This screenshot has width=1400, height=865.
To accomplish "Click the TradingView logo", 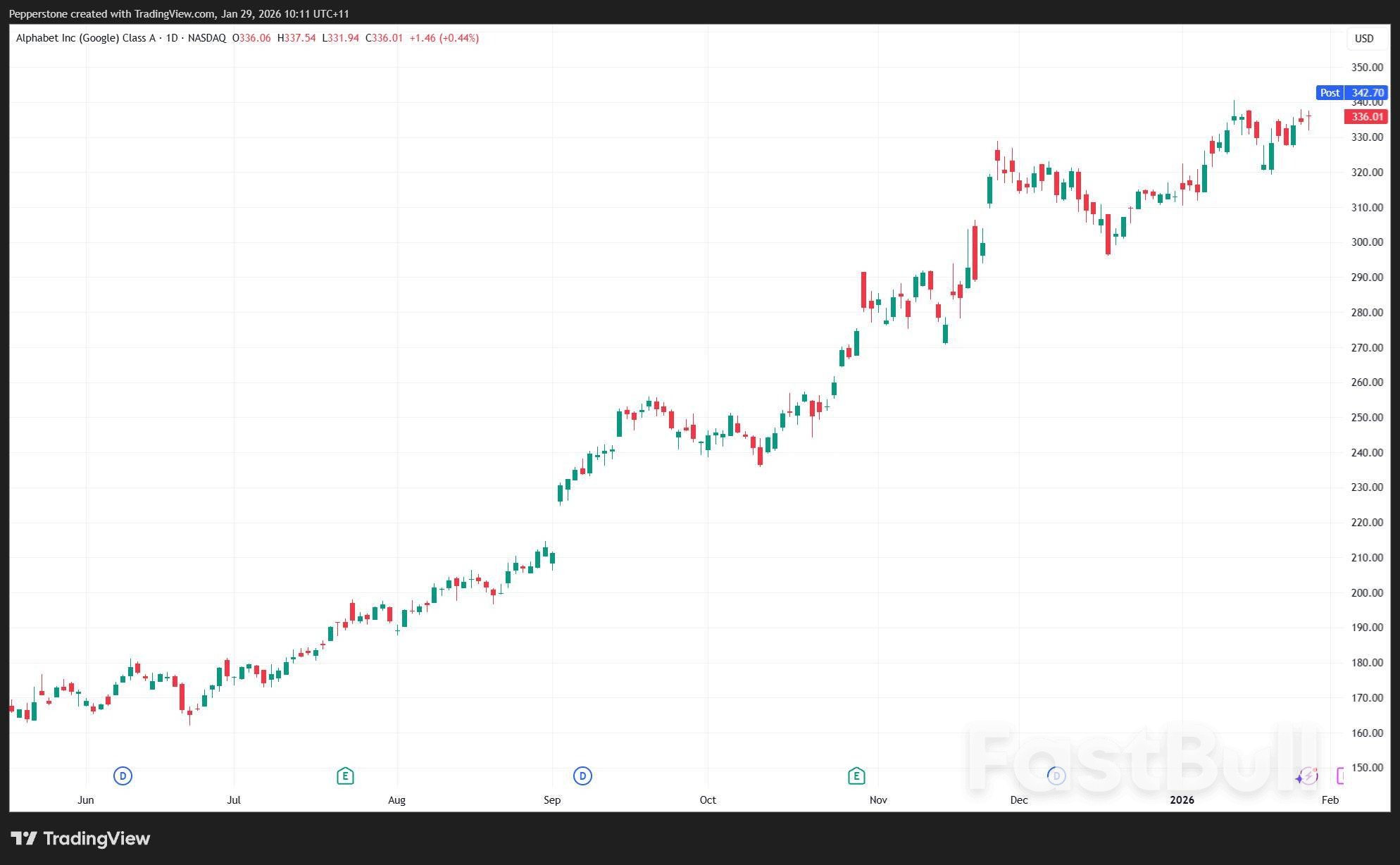I will click(80, 838).
